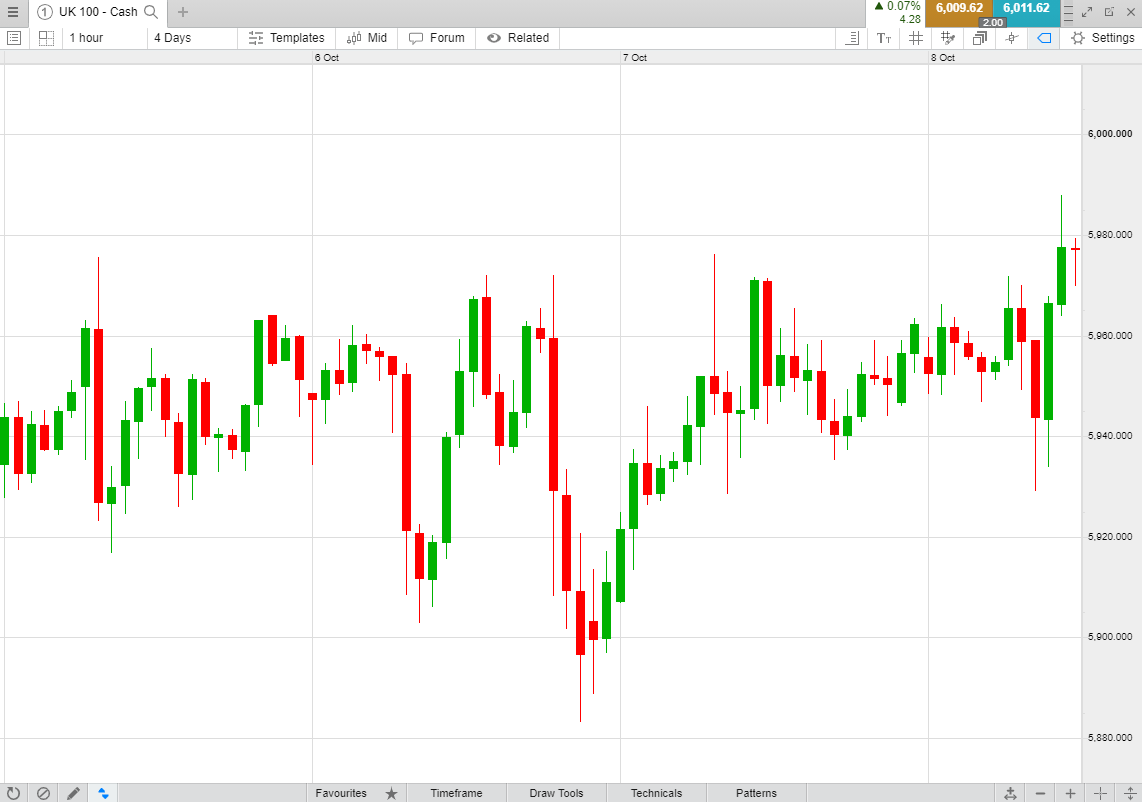Screen dimensions: 1142x802
Task: Open the Draw Tools tab
Action: (556, 793)
